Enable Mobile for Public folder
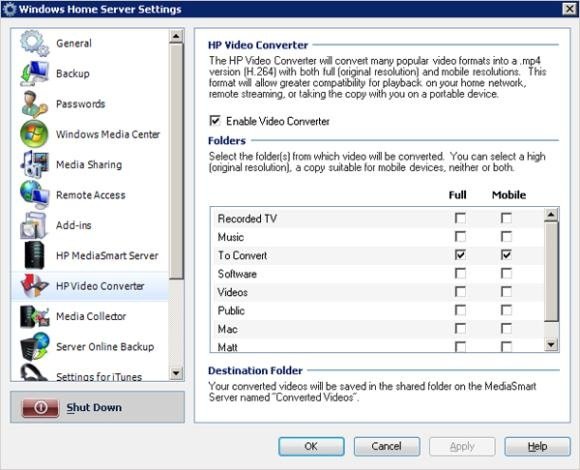The image size is (580, 470). 506,310
